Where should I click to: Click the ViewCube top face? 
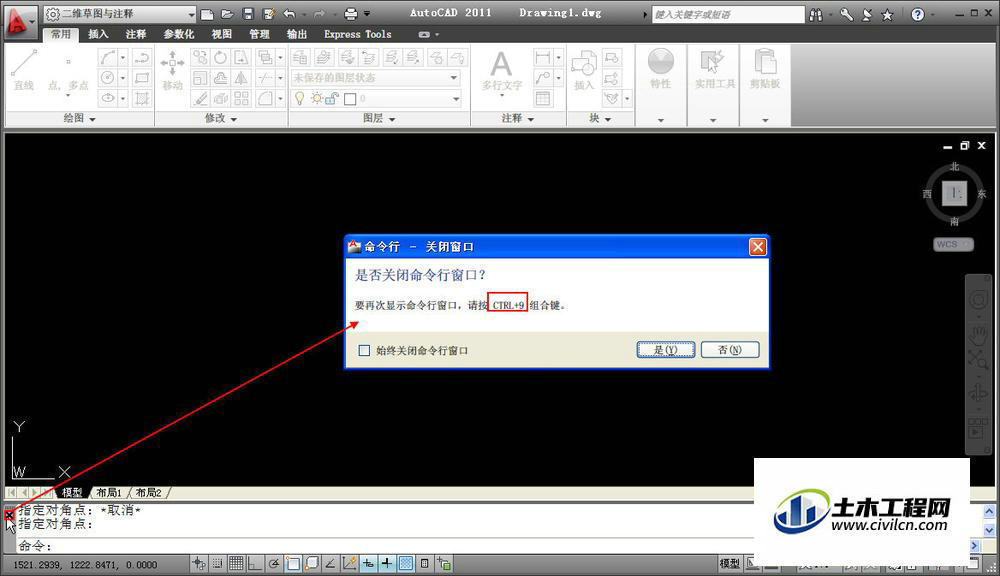click(x=955, y=193)
